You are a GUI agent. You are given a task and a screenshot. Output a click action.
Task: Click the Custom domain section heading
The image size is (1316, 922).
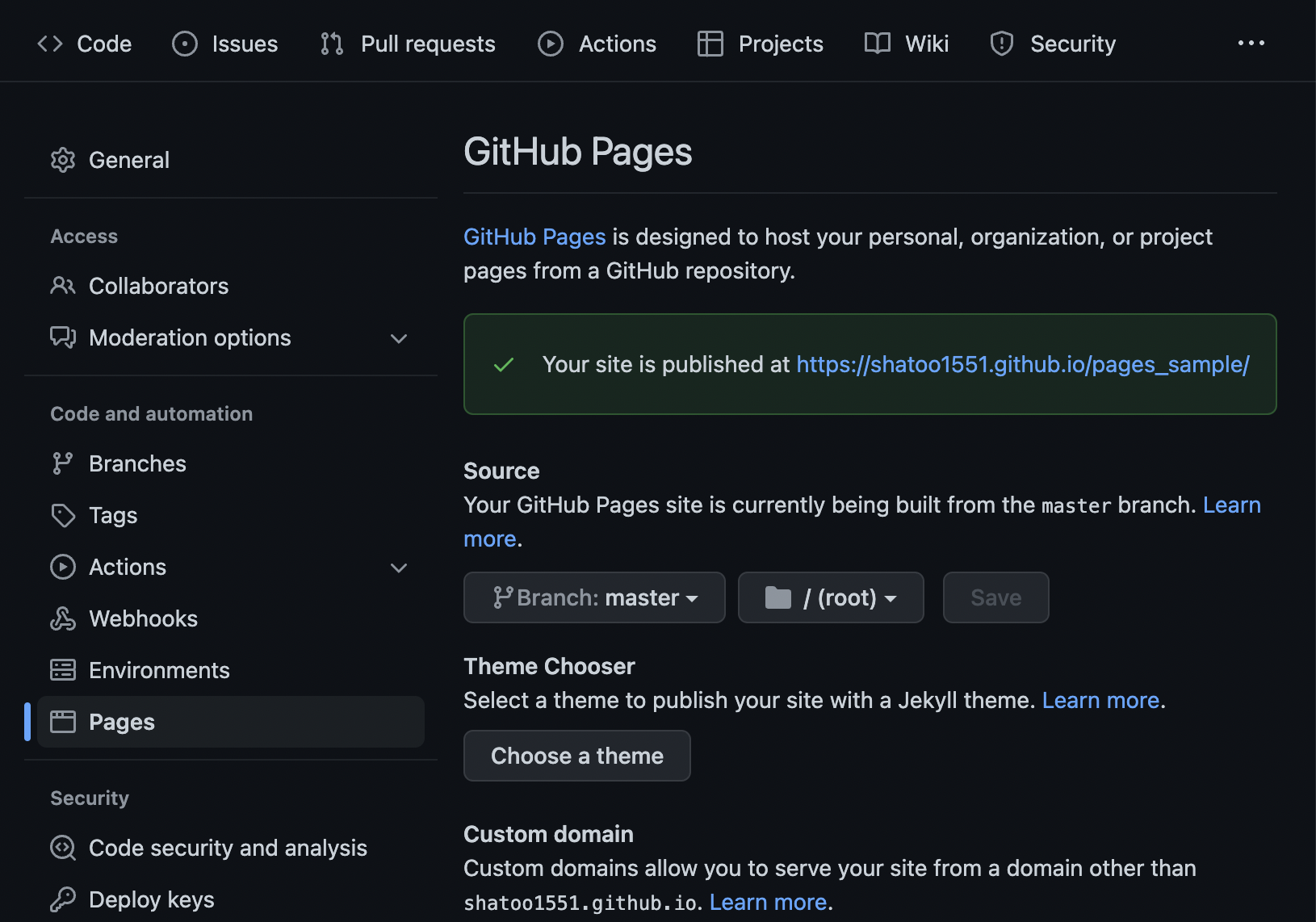point(548,834)
